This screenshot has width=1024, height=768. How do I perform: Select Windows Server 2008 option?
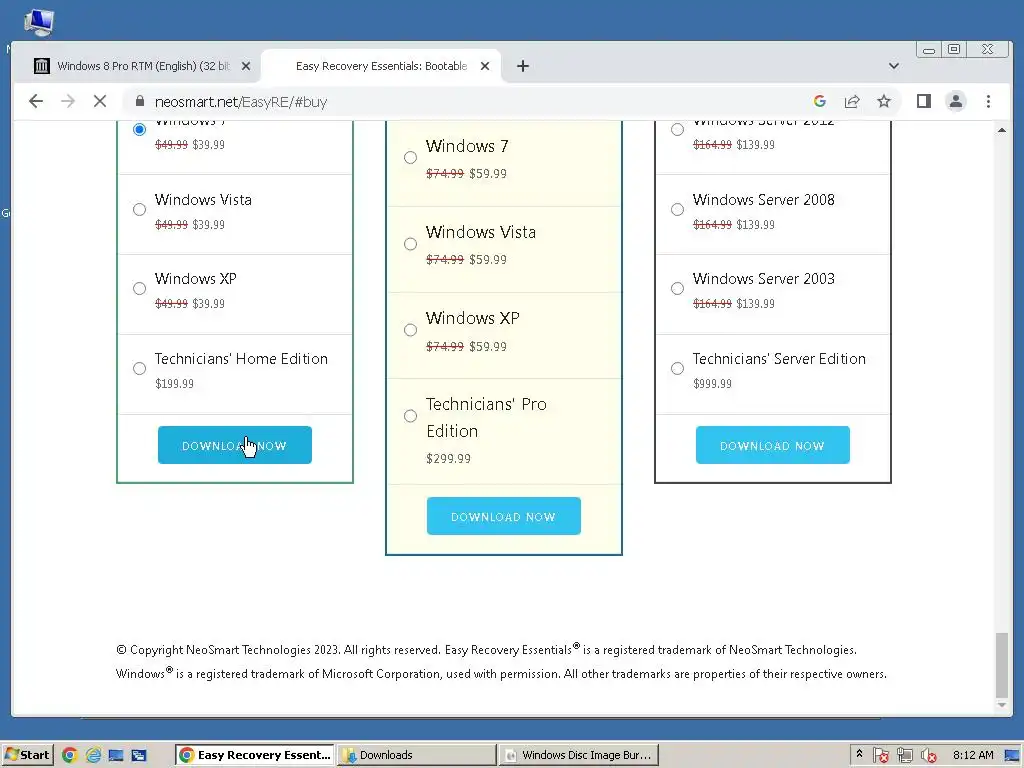tap(677, 210)
